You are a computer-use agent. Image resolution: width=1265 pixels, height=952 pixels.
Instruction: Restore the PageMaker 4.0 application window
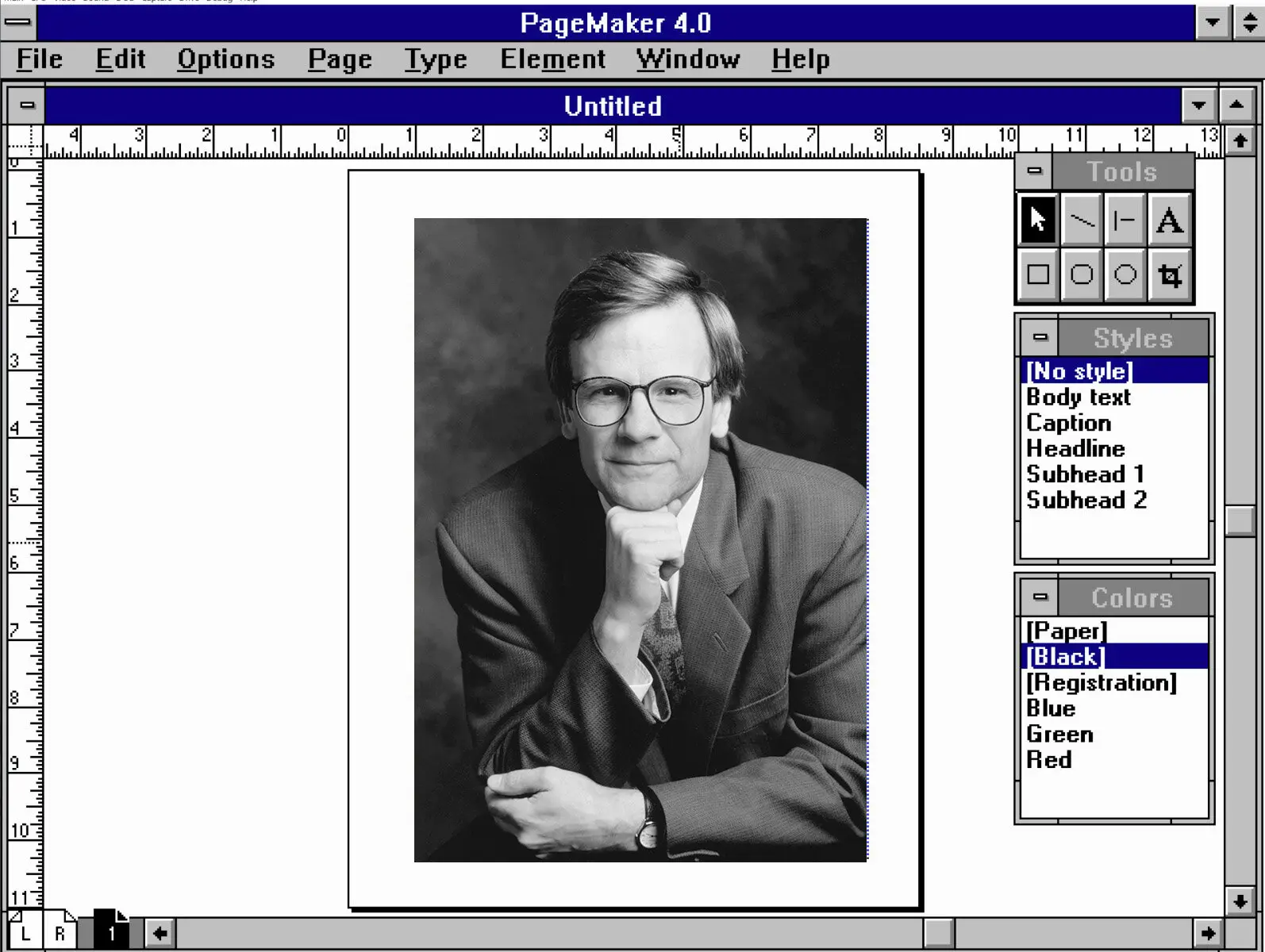1249,22
